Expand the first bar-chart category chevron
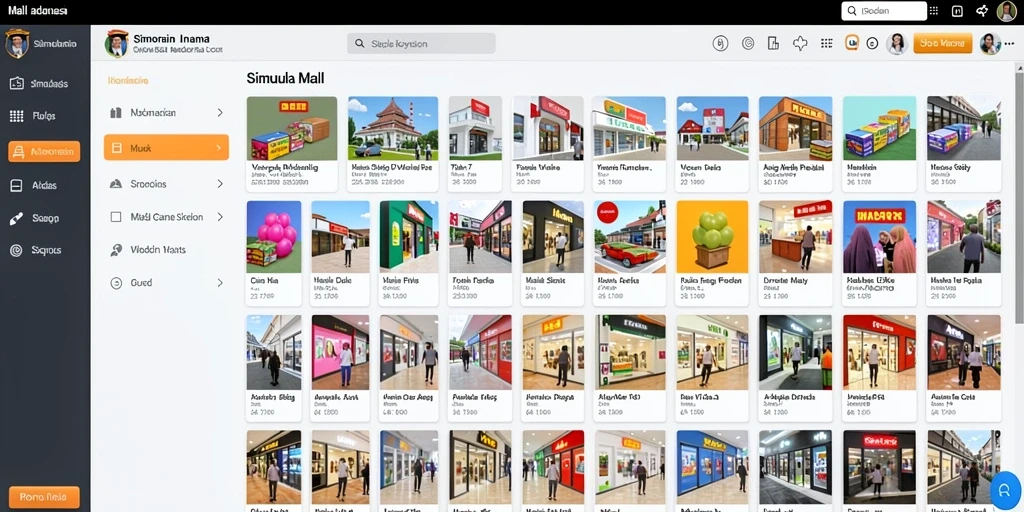The image size is (1024, 512). (x=220, y=112)
